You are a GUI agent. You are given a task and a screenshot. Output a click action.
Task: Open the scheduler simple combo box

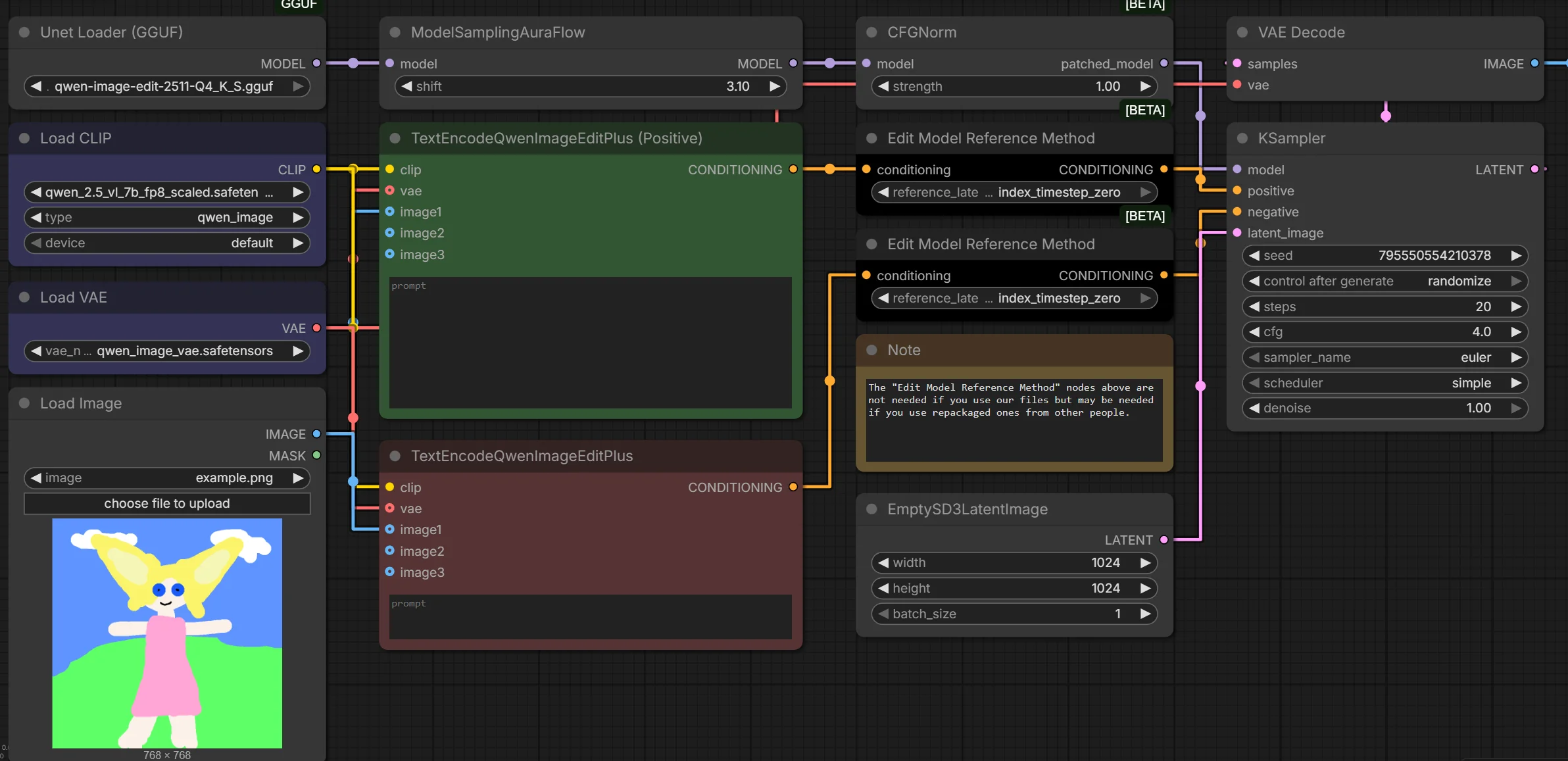pos(1384,383)
